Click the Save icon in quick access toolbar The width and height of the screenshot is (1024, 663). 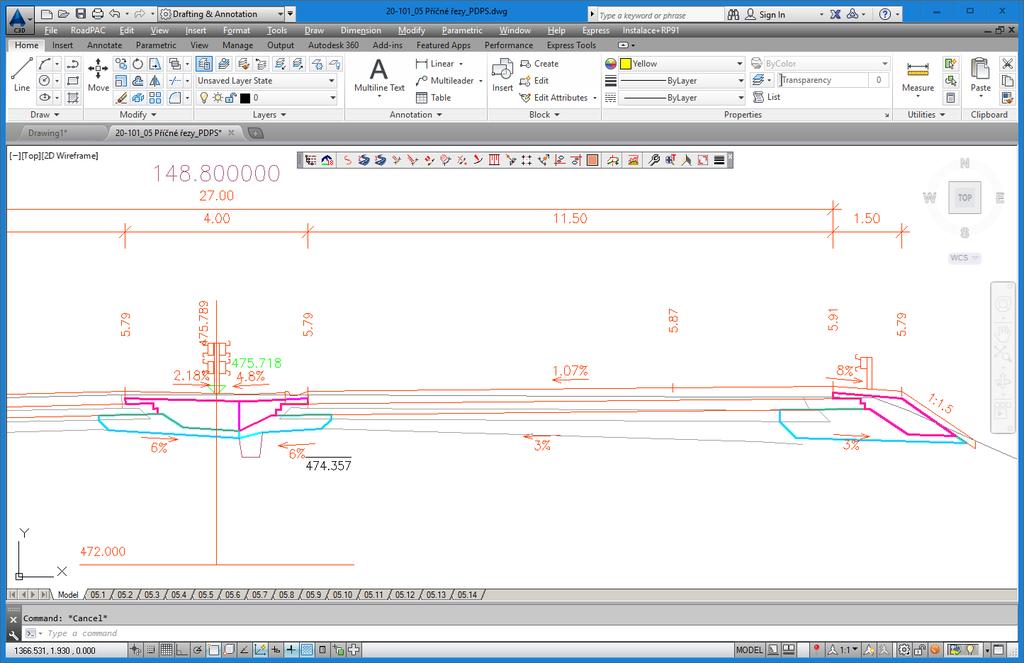tap(80, 14)
